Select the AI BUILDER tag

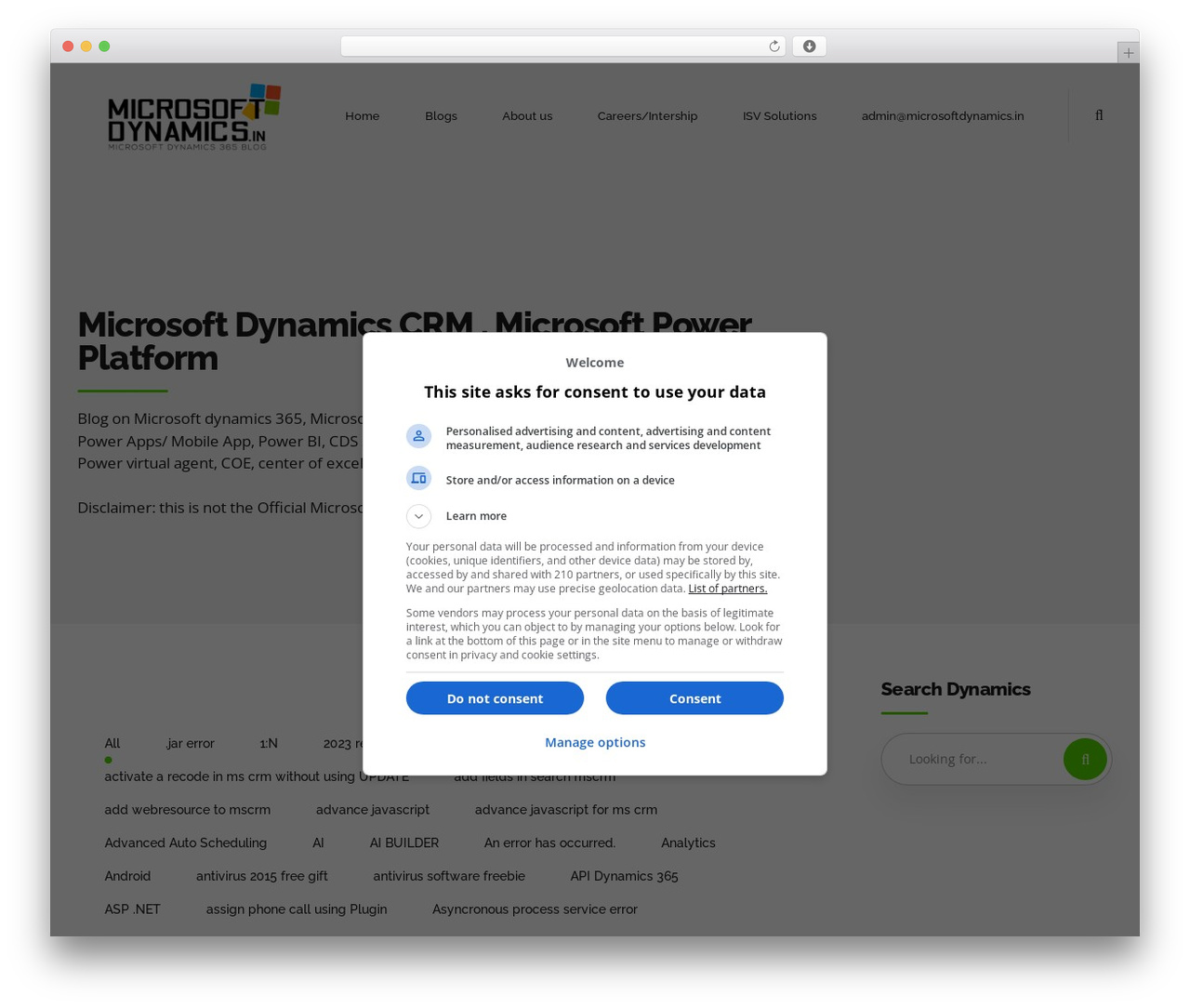pos(404,843)
